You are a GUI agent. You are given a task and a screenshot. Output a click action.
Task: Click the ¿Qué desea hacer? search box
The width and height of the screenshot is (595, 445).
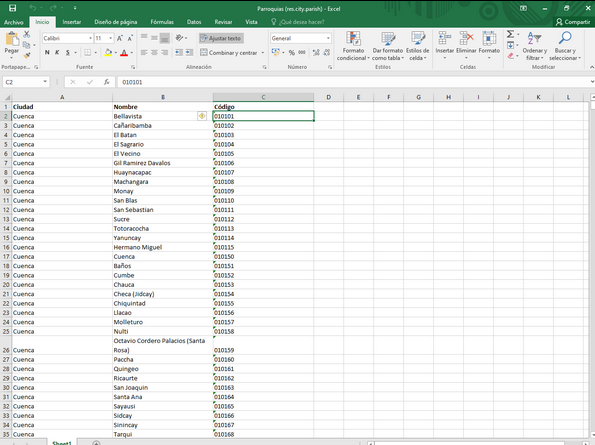coord(298,22)
